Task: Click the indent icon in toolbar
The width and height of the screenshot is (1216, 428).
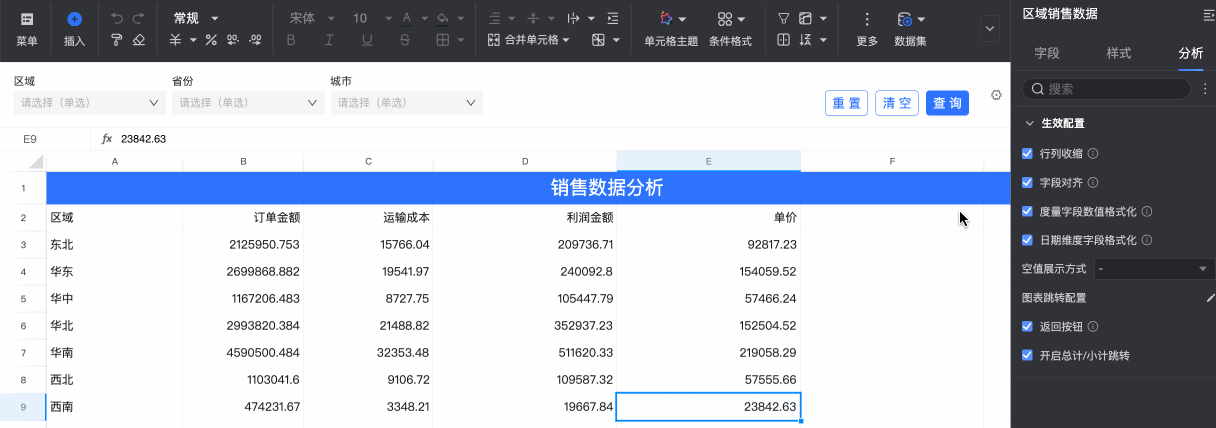Action: 613,18
